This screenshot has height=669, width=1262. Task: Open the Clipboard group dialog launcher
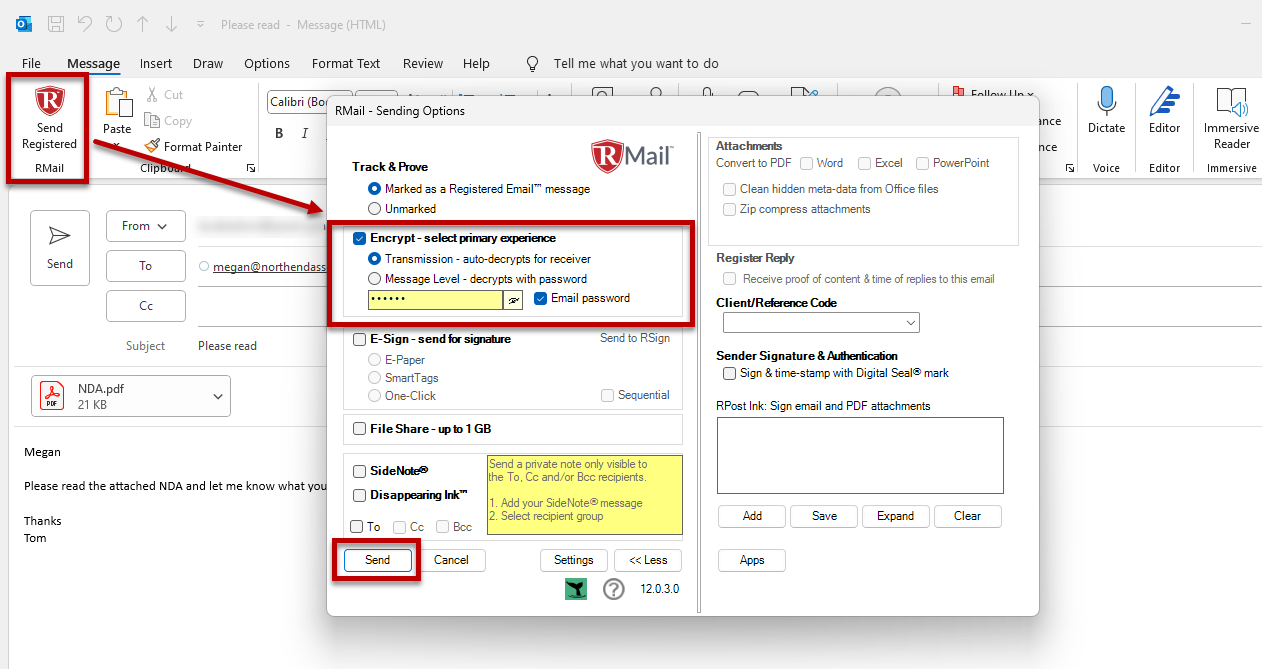[251, 168]
